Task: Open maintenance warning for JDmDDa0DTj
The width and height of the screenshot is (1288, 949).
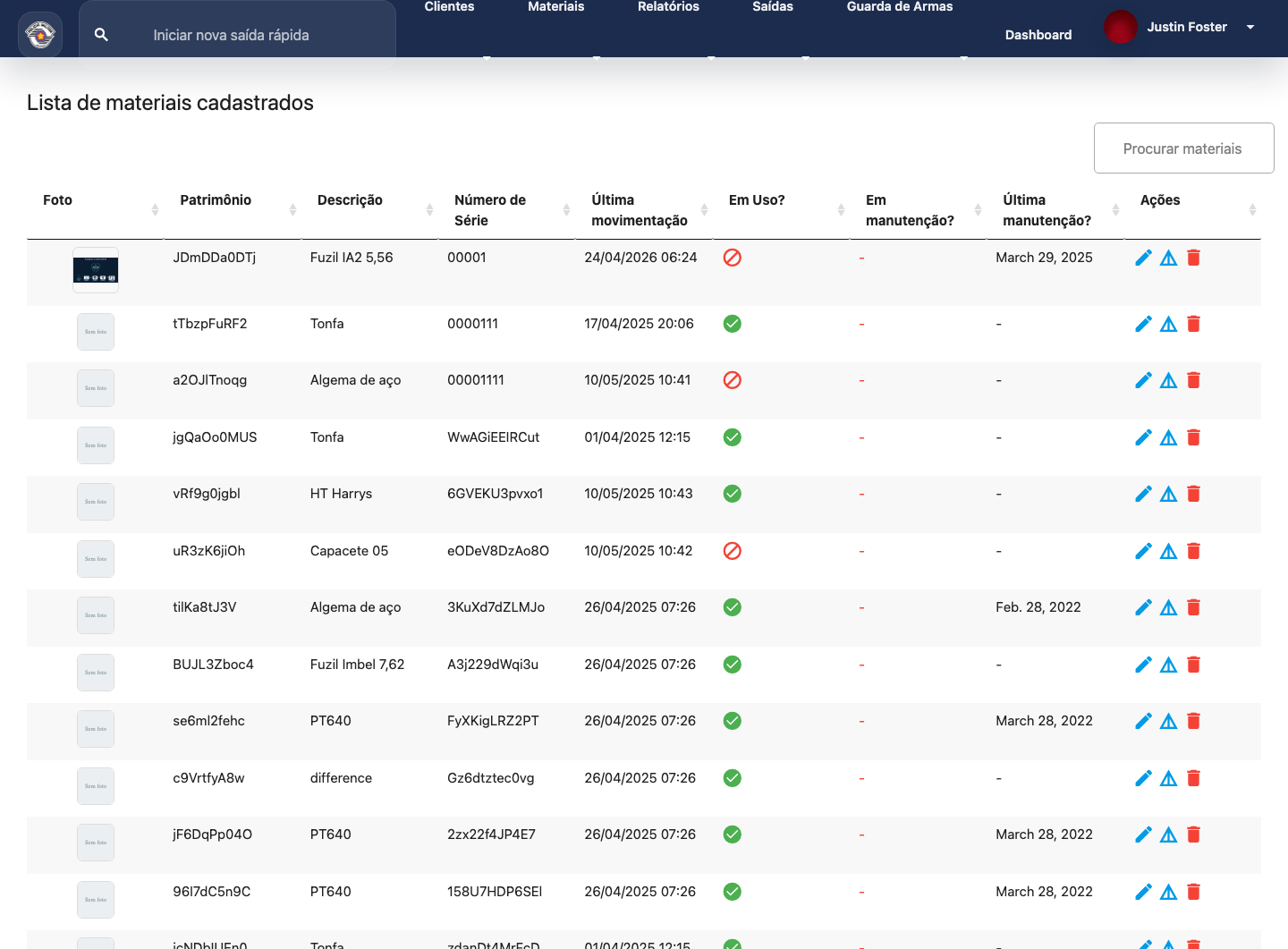Action: pyautogui.click(x=1168, y=258)
